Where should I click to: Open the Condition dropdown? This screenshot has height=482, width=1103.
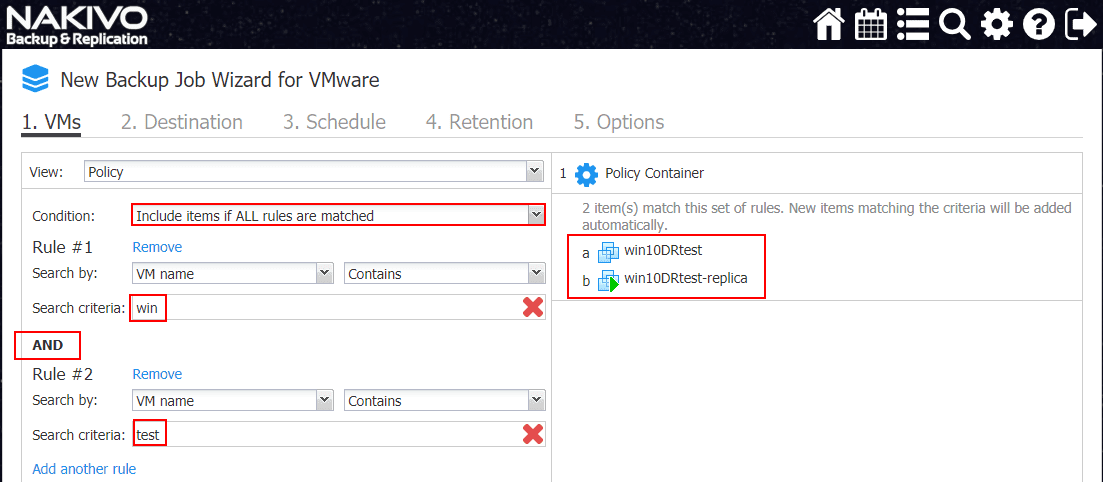point(338,215)
